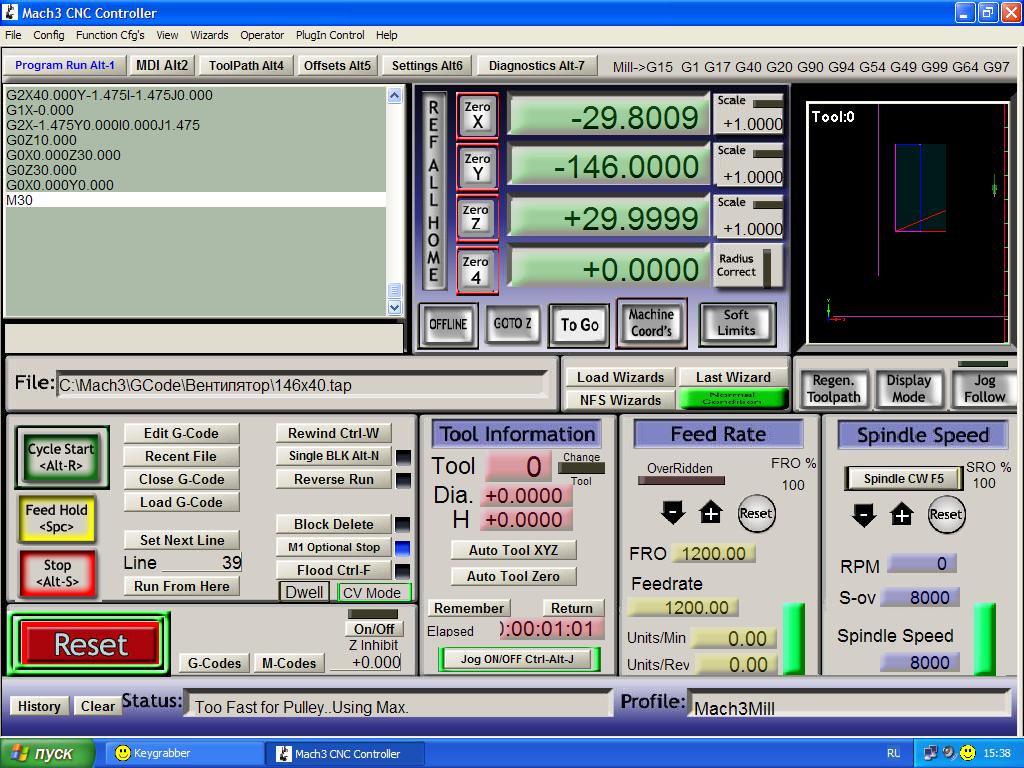Click the To Go button
The width and height of the screenshot is (1024, 768).
[579, 325]
